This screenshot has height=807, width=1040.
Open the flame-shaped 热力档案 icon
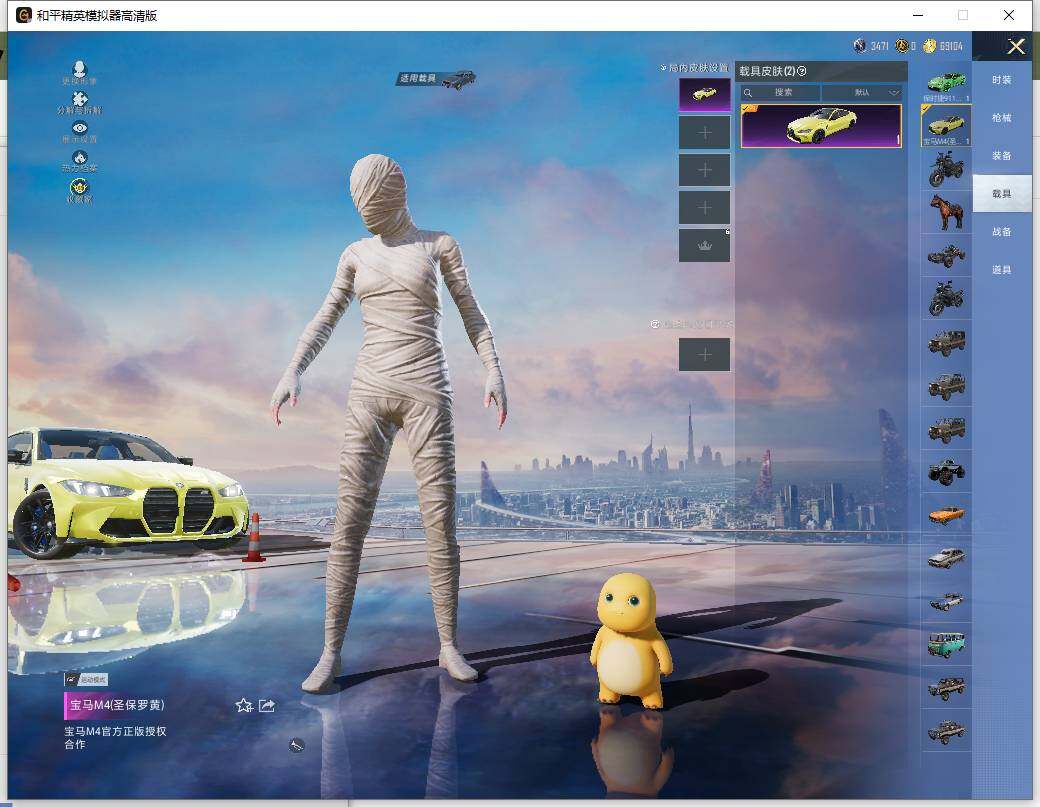coord(79,157)
